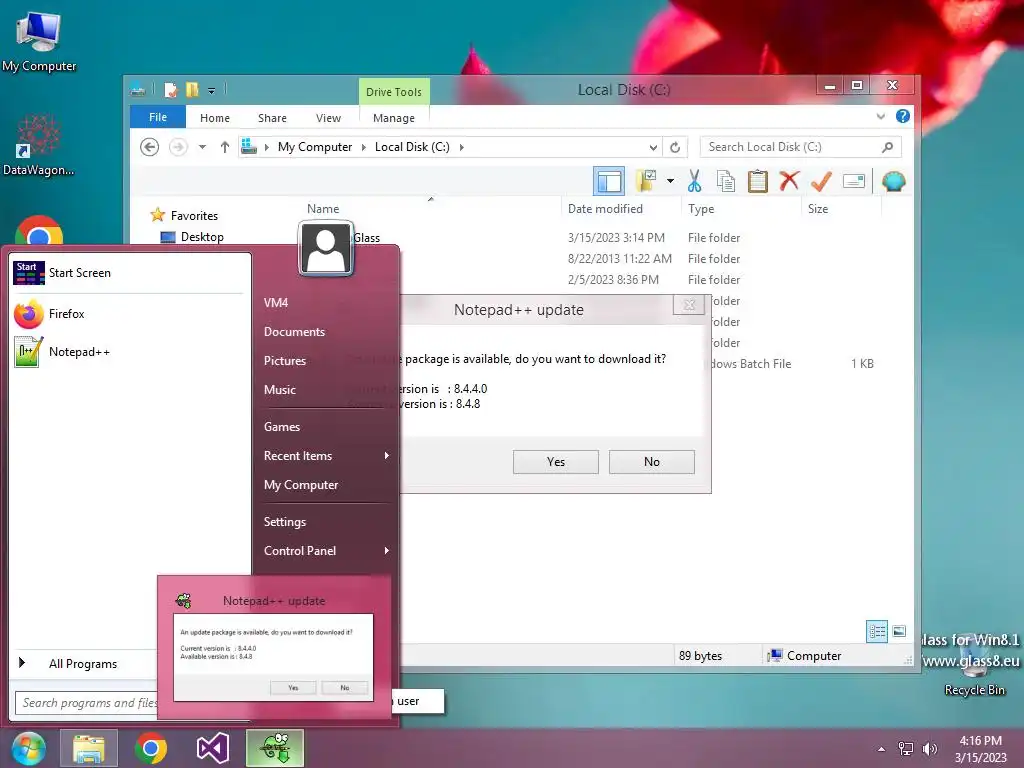Screen dimensions: 1024x768
Task: Open Pictures from the Start menu
Action: click(x=285, y=360)
